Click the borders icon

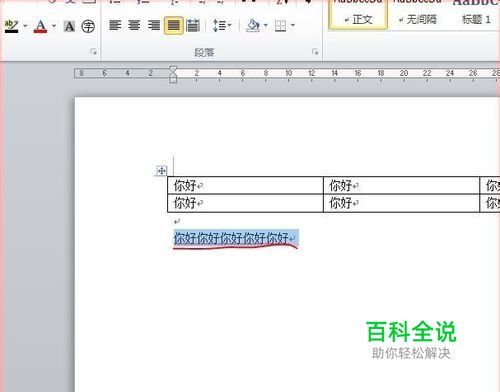pos(280,26)
